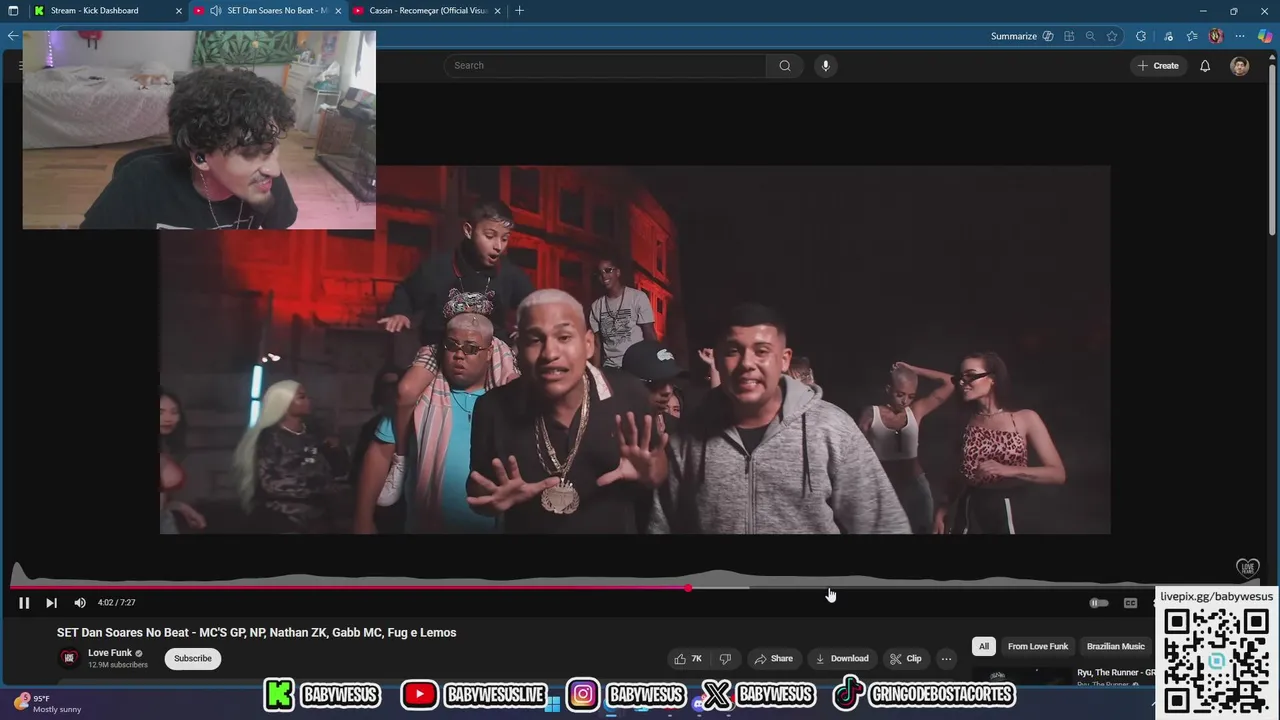Turn on subtitles with the CC button
1280x720 pixels.
coord(1130,603)
